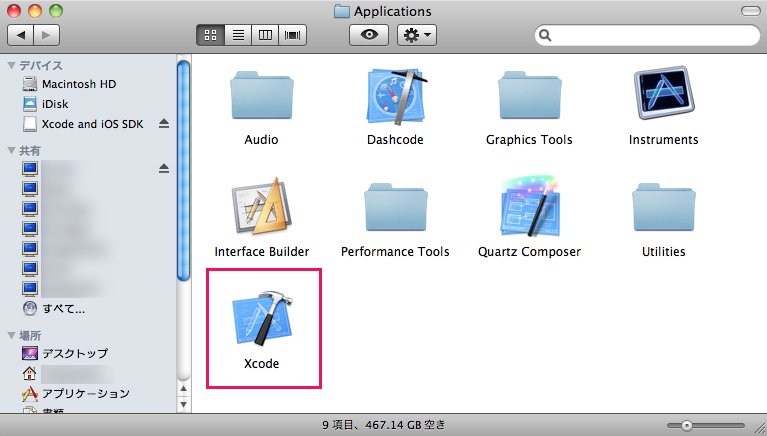
Task: Click into the Finder search field
Action: click(x=647, y=35)
